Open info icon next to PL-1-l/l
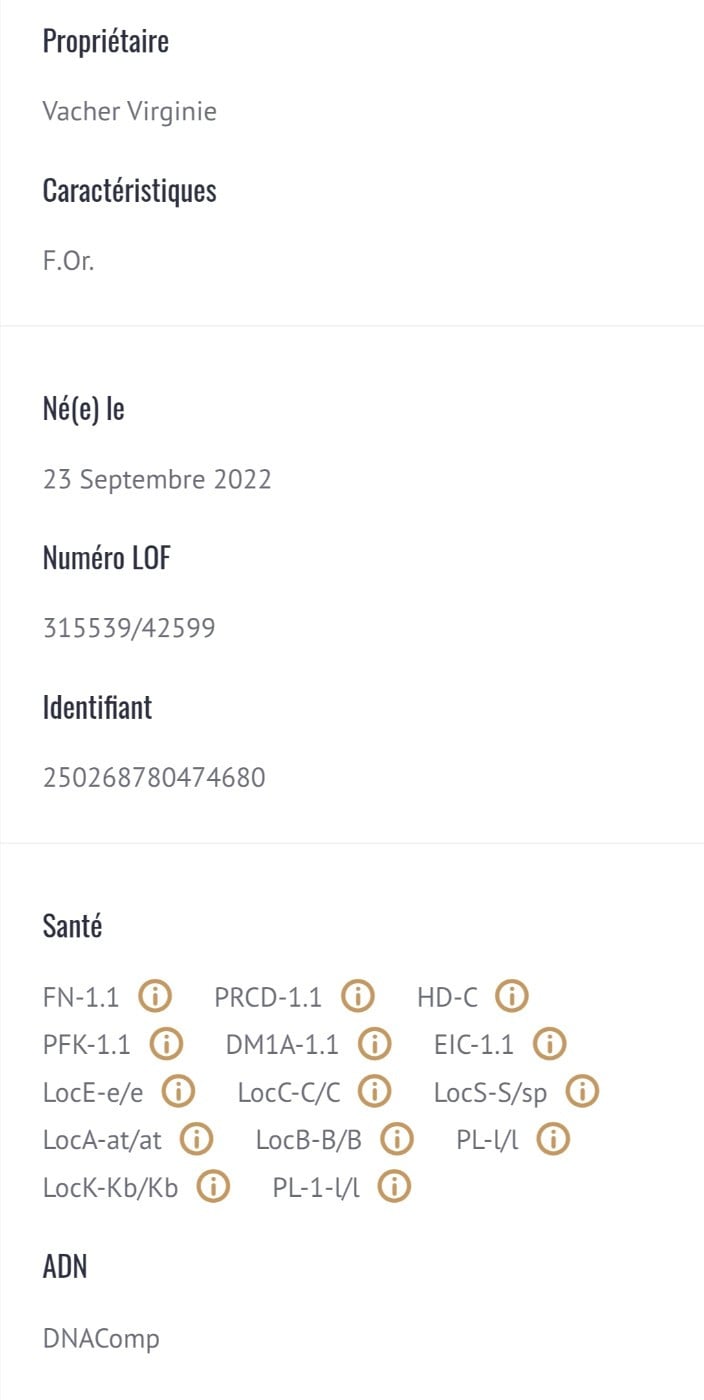 [x=395, y=1187]
